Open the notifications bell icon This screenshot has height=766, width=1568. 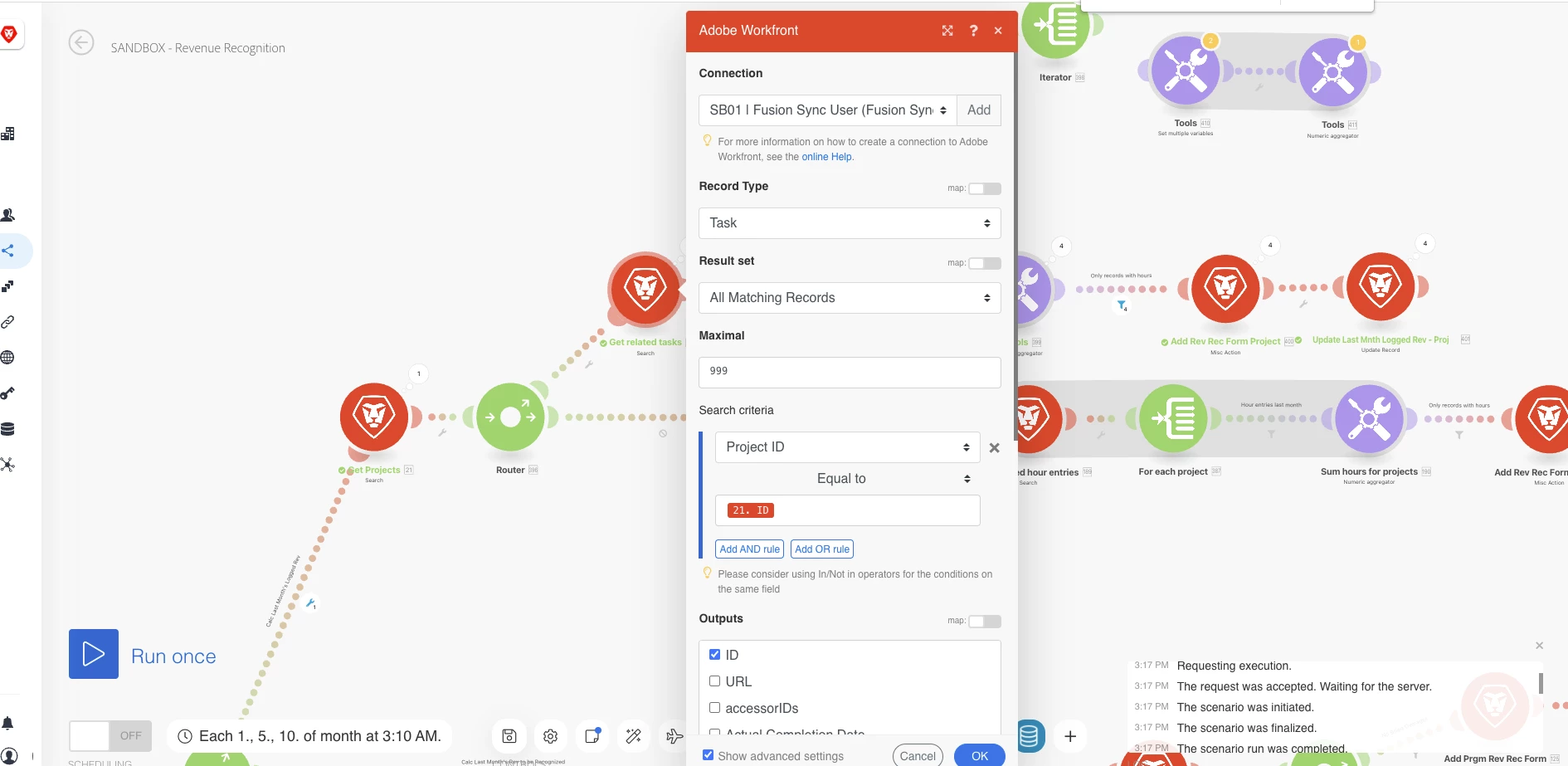pos(7,723)
